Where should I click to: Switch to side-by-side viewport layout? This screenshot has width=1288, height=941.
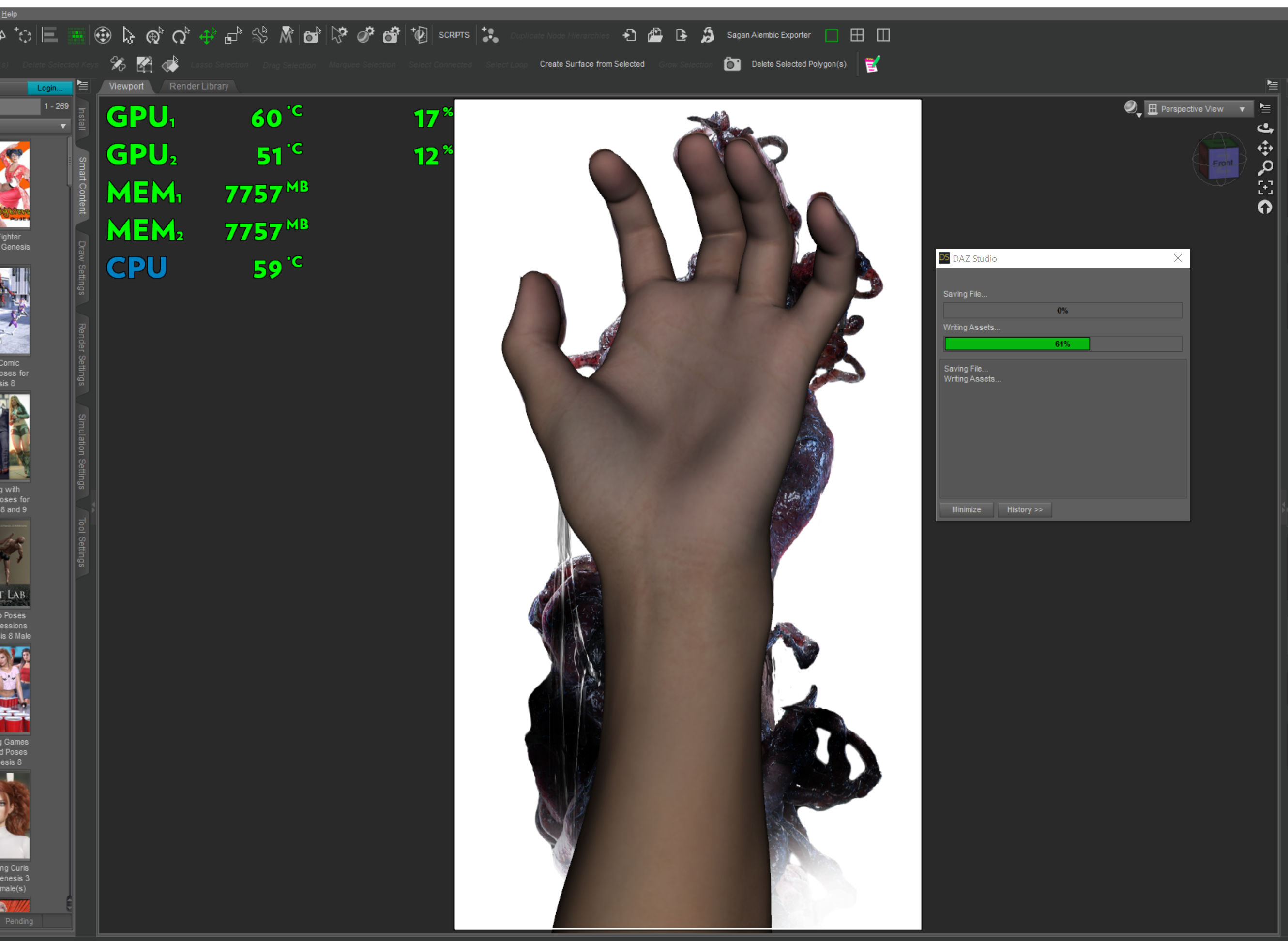tap(883, 36)
